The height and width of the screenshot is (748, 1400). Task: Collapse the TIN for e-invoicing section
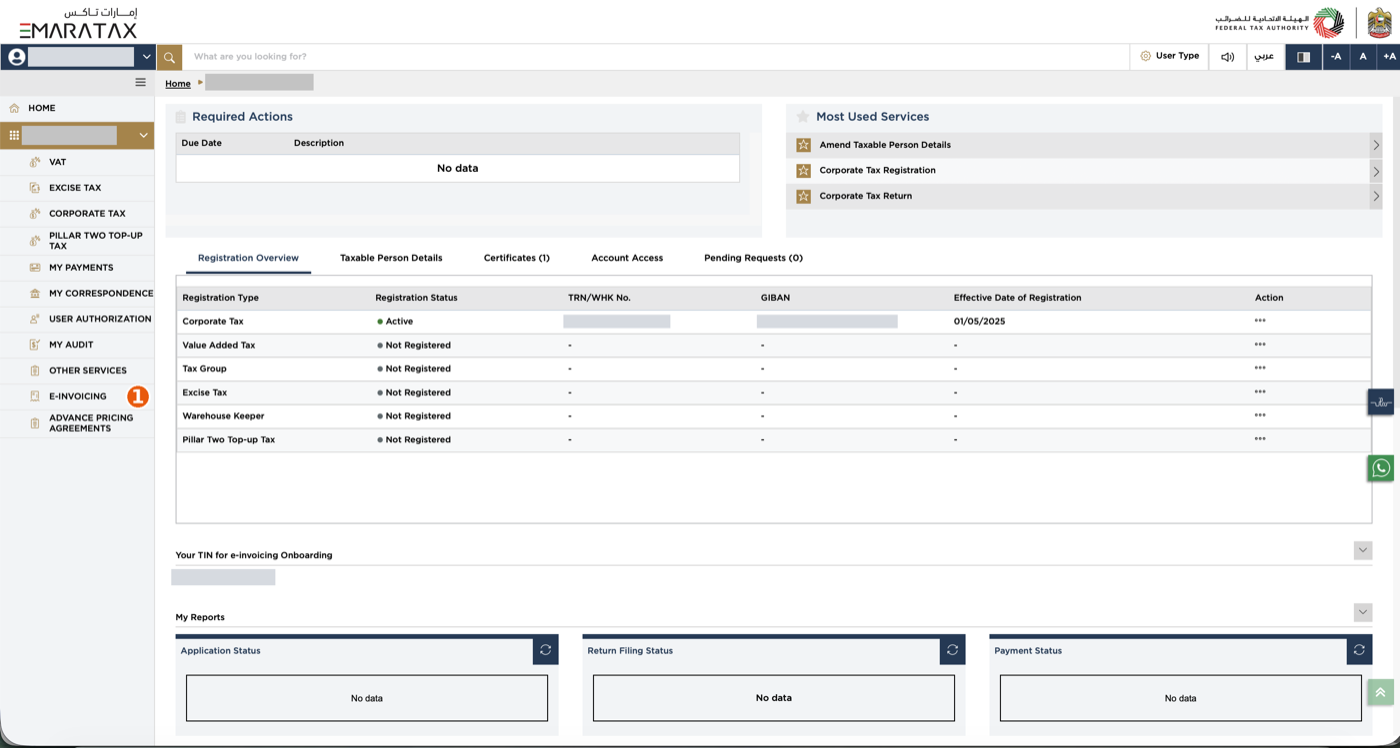[1363, 550]
